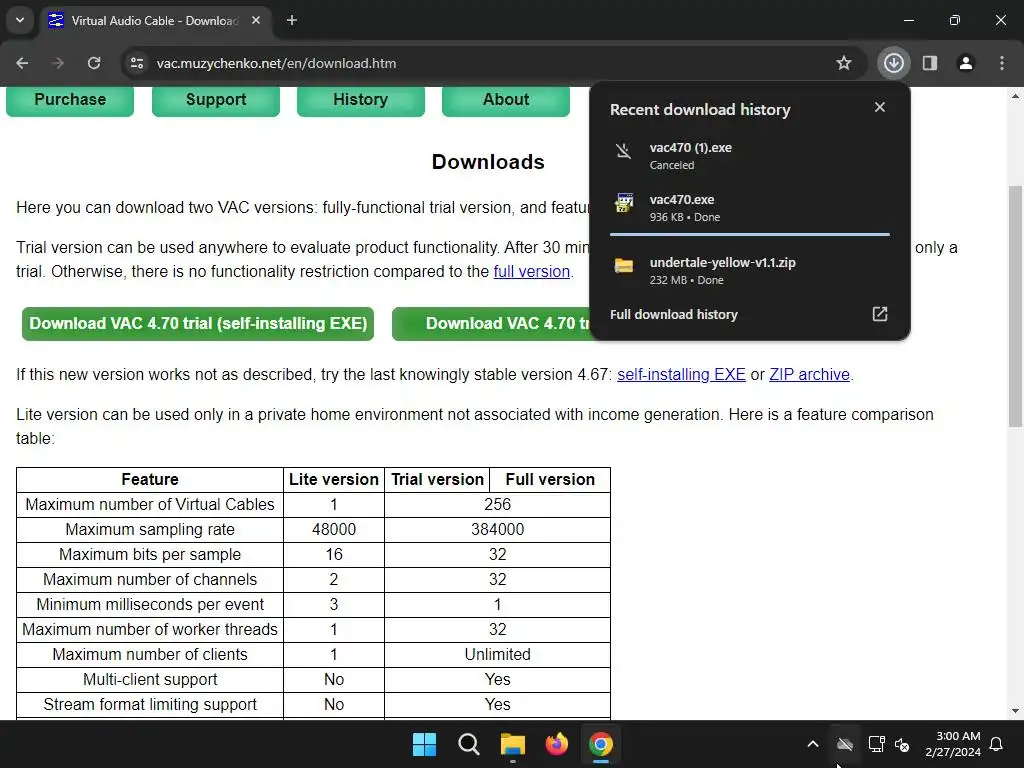
Task: Go back to the previous page
Action: pyautogui.click(x=22, y=63)
